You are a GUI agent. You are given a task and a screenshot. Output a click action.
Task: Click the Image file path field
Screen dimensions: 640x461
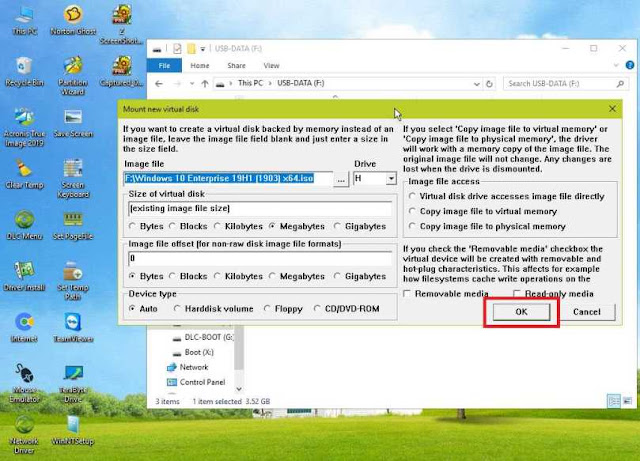(228, 179)
